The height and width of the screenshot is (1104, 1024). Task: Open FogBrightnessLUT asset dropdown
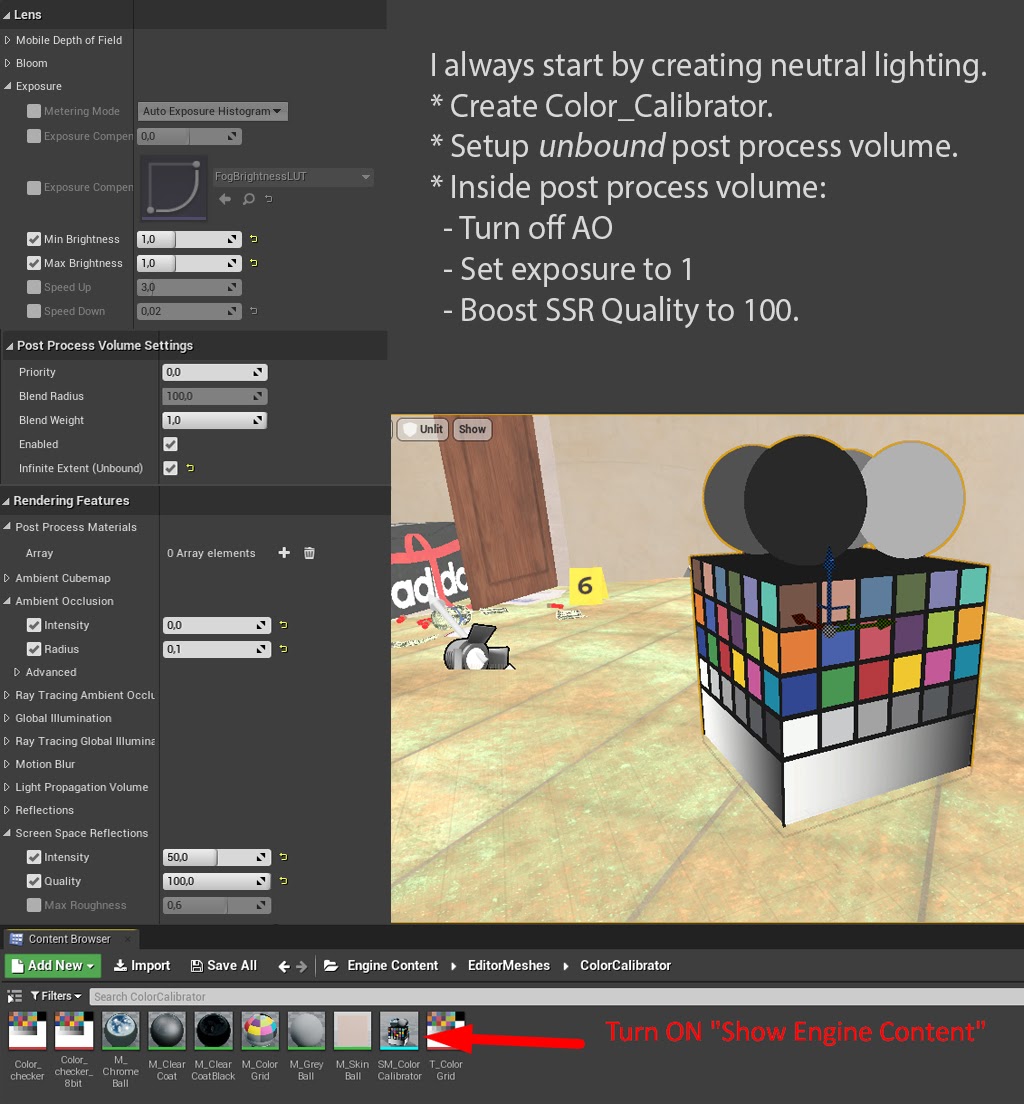click(x=292, y=177)
